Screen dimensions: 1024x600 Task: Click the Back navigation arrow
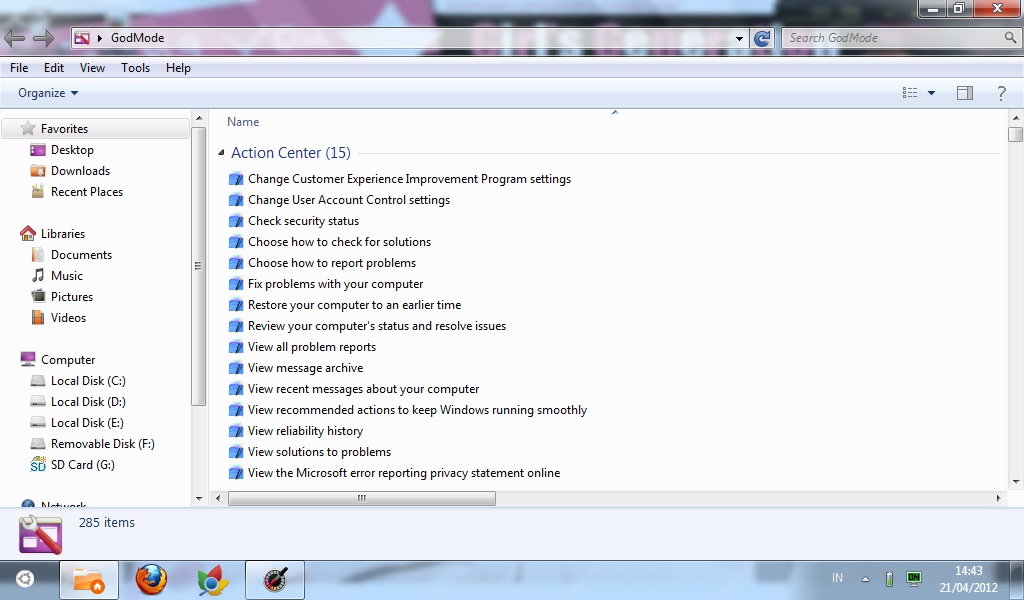14,39
